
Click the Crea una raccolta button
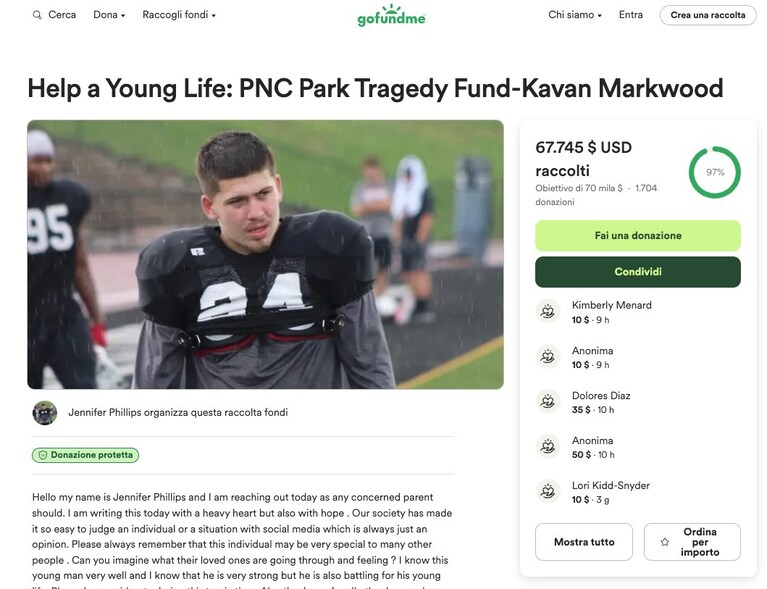click(x=708, y=15)
